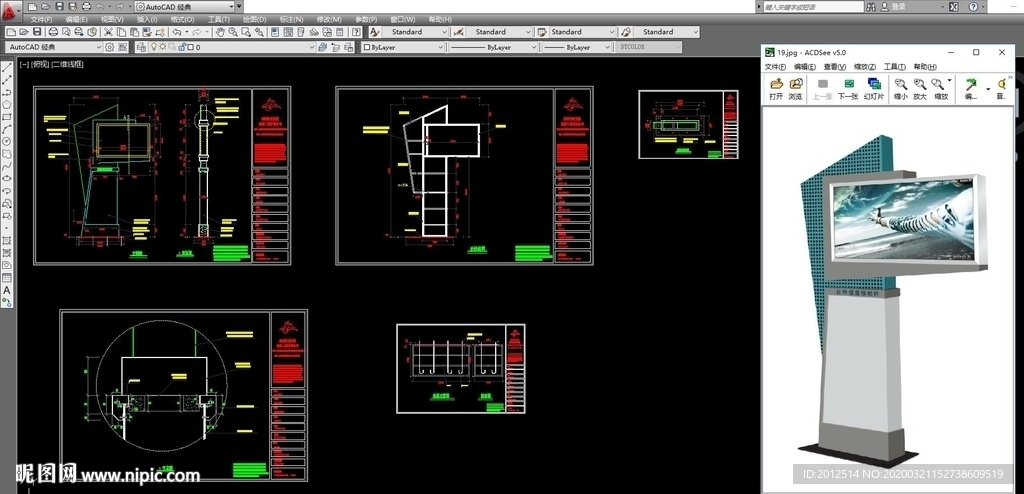Image resolution: width=1024 pixels, height=494 pixels.
Task: Activate the Pan hand tool
Action: tap(221, 31)
